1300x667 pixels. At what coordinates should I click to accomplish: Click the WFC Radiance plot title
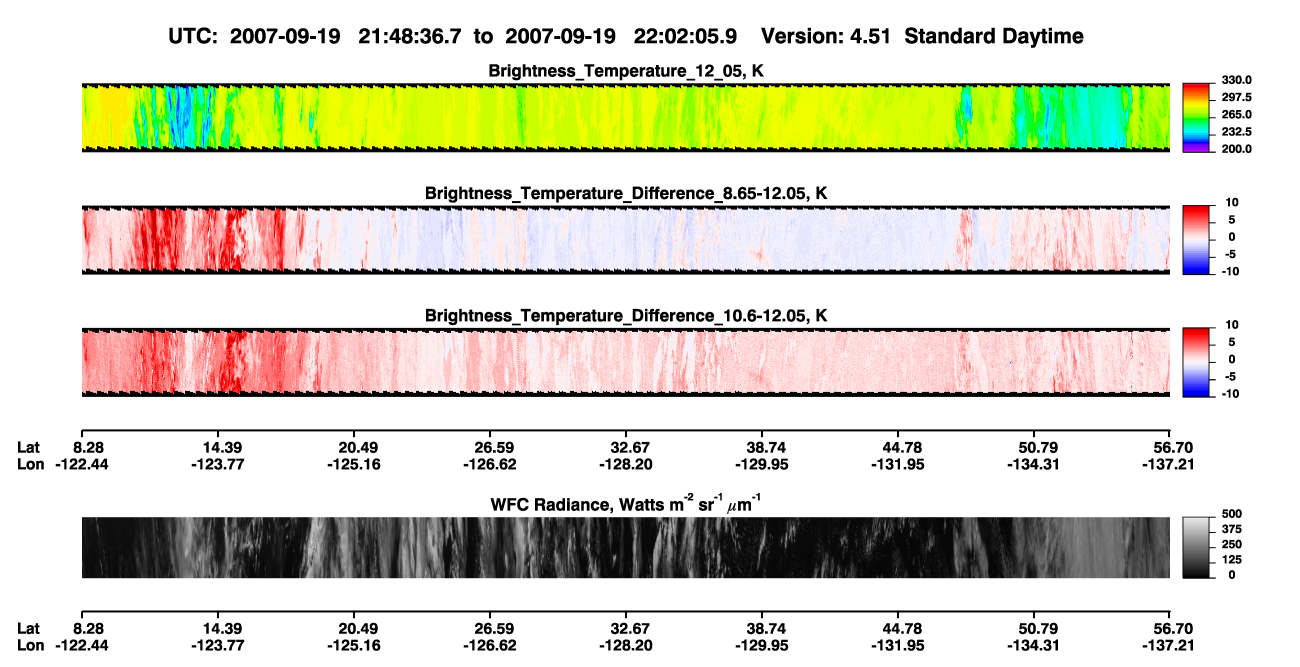pyautogui.click(x=626, y=505)
